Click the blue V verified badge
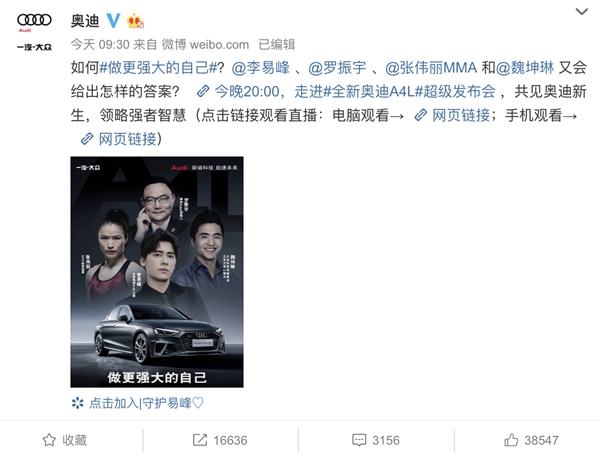Image resolution: width=600 pixels, height=455 pixels. [113, 20]
